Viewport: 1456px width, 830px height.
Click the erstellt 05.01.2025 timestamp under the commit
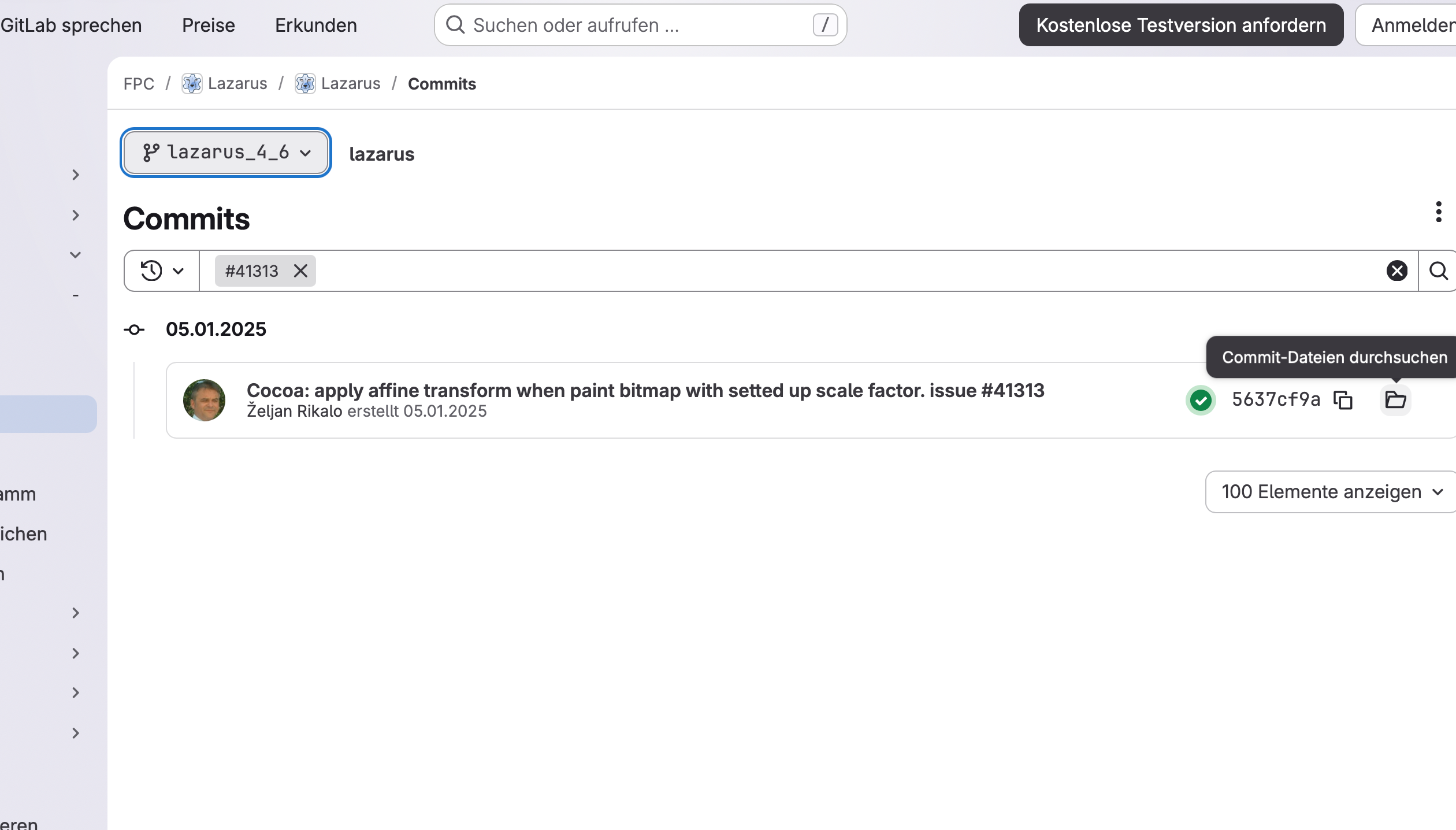(417, 411)
